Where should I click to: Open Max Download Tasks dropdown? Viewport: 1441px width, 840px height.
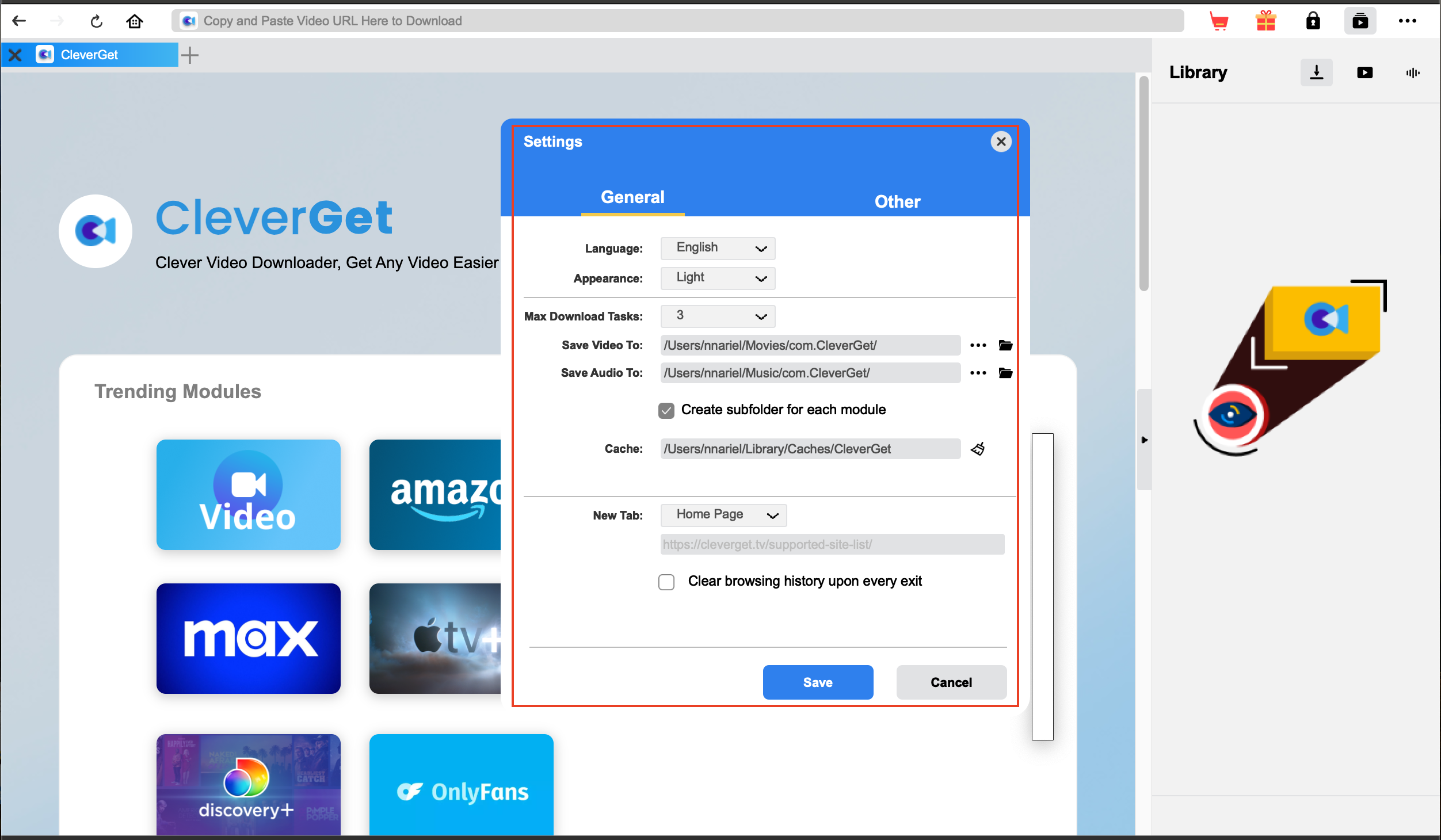[718, 316]
